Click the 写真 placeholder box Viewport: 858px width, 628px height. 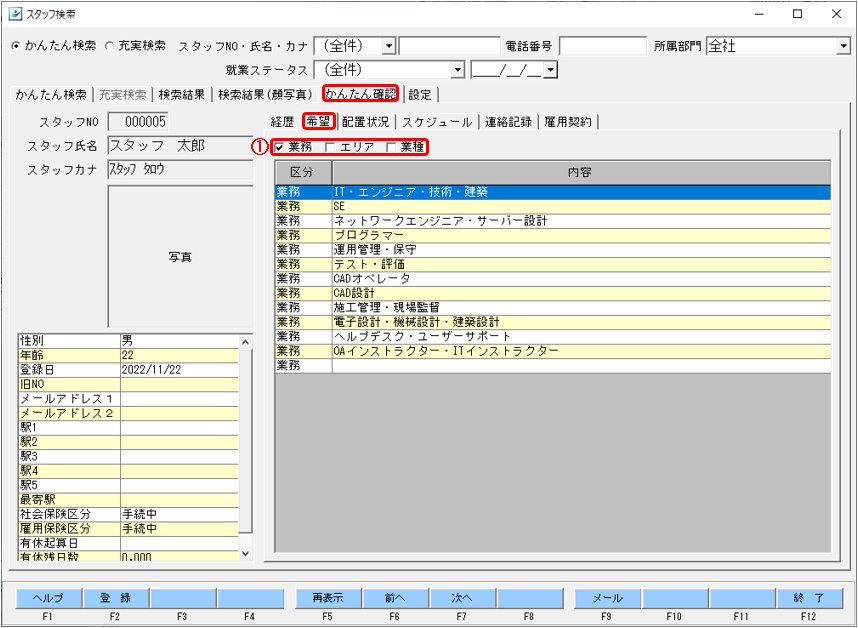coord(181,257)
